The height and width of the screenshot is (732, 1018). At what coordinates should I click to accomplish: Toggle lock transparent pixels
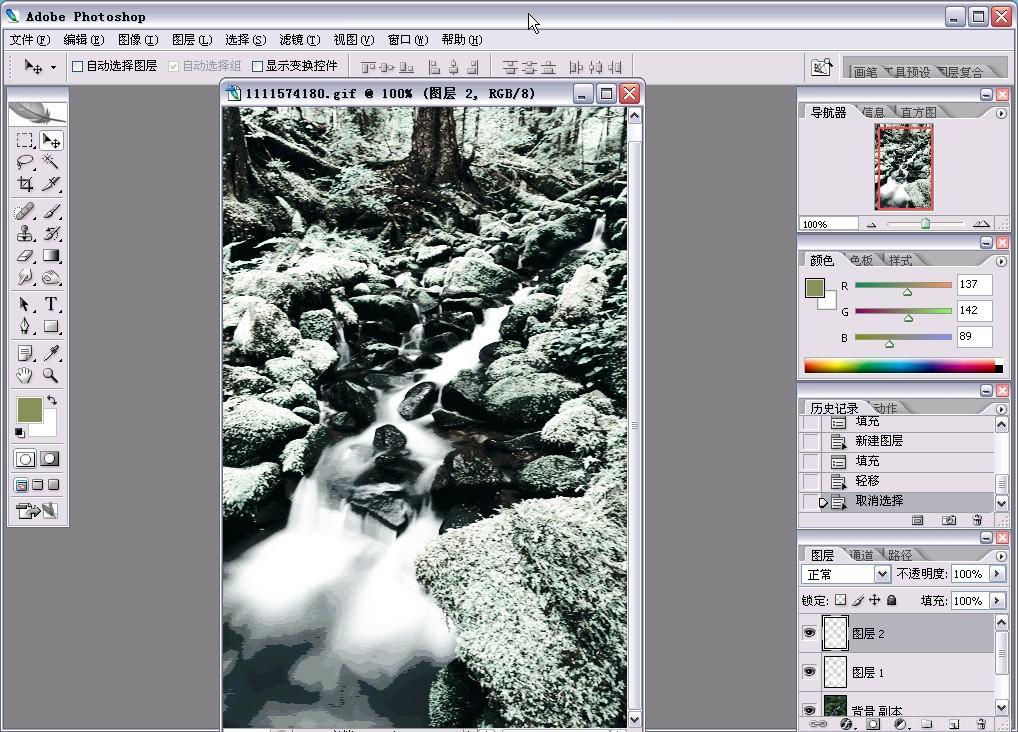[840, 600]
